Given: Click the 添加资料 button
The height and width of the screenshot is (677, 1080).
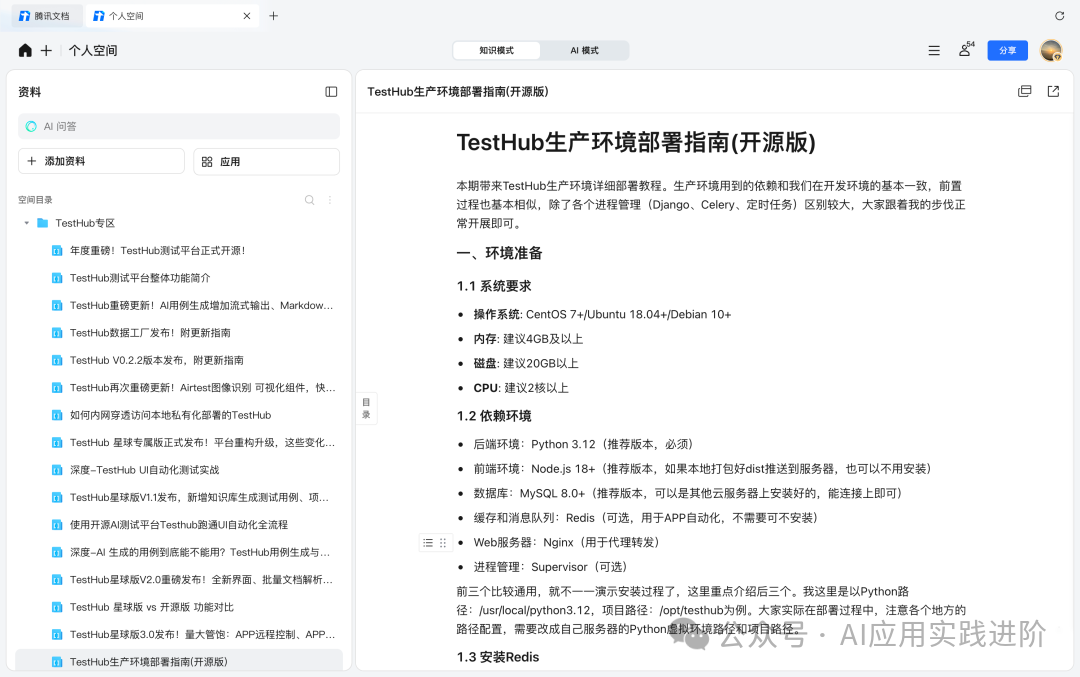Looking at the screenshot, I should (101, 161).
